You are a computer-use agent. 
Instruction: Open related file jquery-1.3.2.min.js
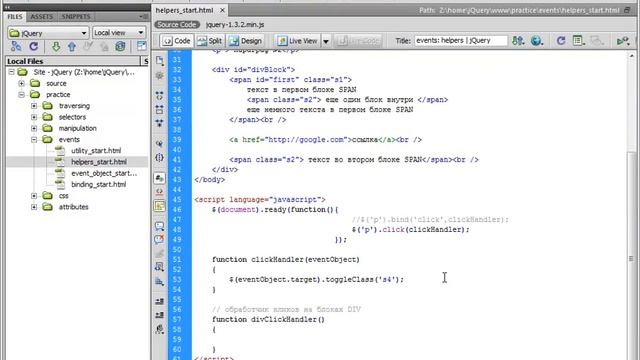235,24
